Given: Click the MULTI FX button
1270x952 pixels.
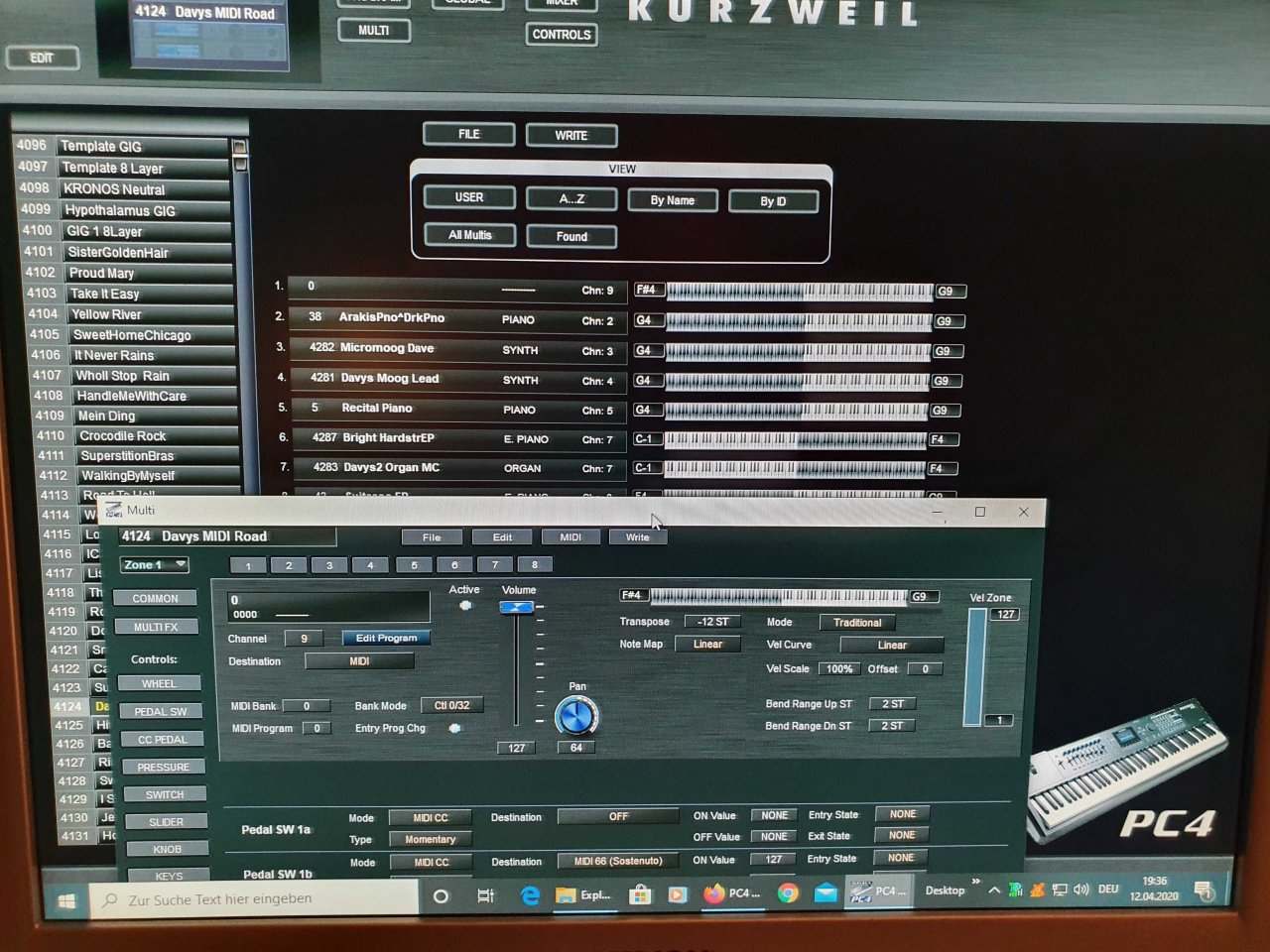Looking at the screenshot, I should (x=156, y=627).
